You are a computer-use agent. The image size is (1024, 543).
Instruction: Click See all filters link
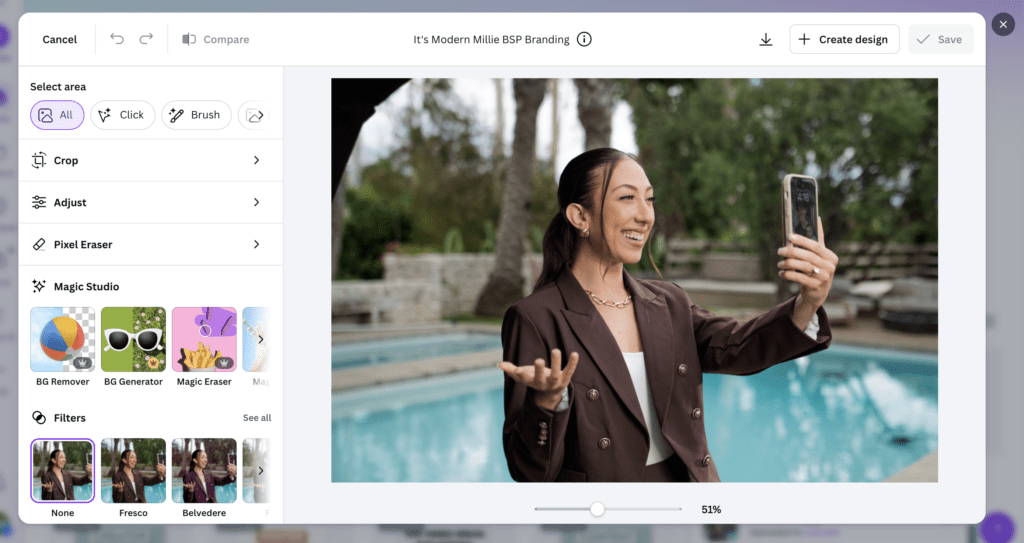[x=257, y=418]
